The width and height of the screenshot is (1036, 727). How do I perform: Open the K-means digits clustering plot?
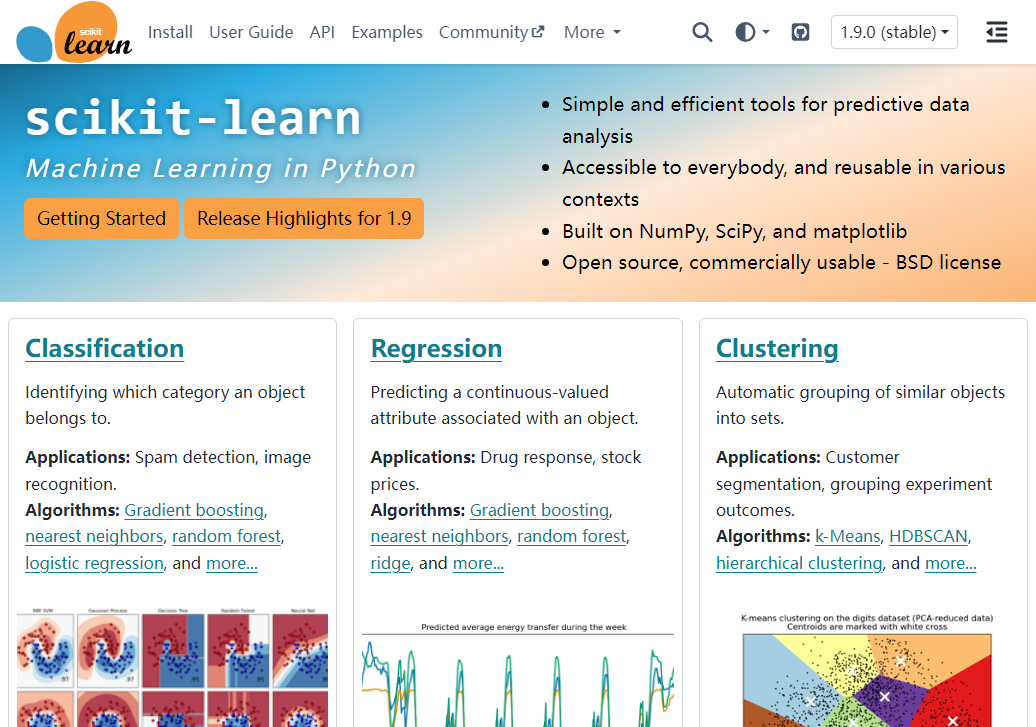pos(867,670)
